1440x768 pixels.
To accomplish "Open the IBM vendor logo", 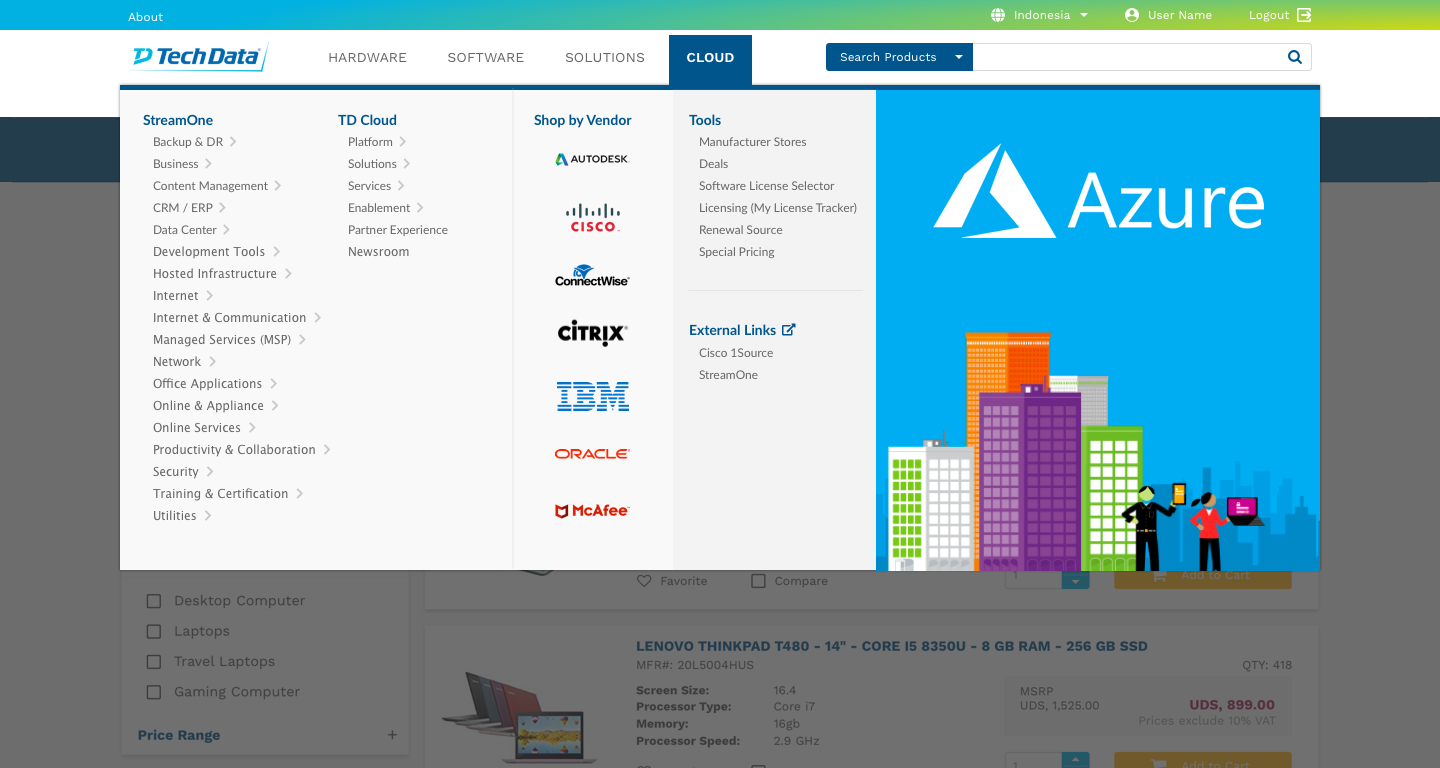I will pyautogui.click(x=592, y=396).
